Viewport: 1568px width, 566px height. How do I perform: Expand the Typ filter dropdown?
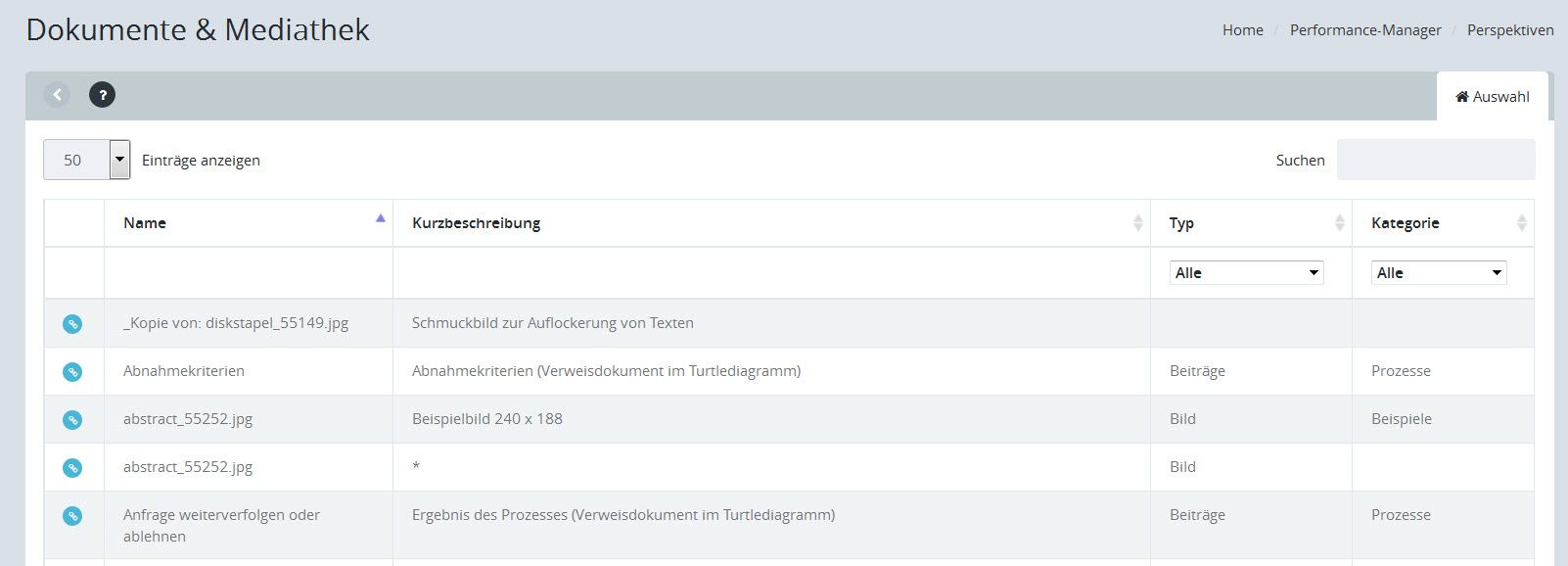point(1246,273)
